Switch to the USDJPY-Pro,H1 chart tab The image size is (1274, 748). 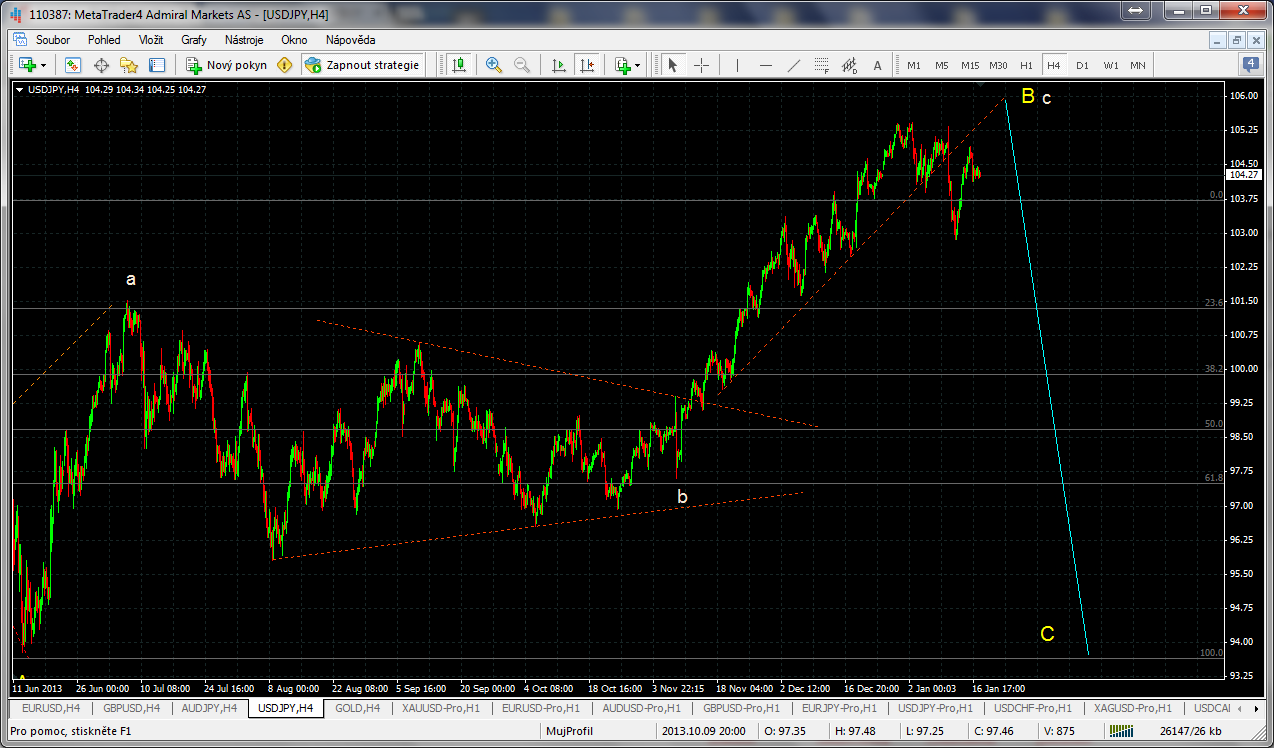[934, 708]
